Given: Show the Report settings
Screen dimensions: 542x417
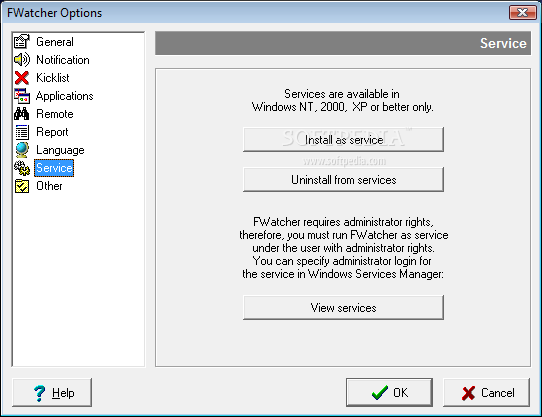Looking at the screenshot, I should click(52, 132).
